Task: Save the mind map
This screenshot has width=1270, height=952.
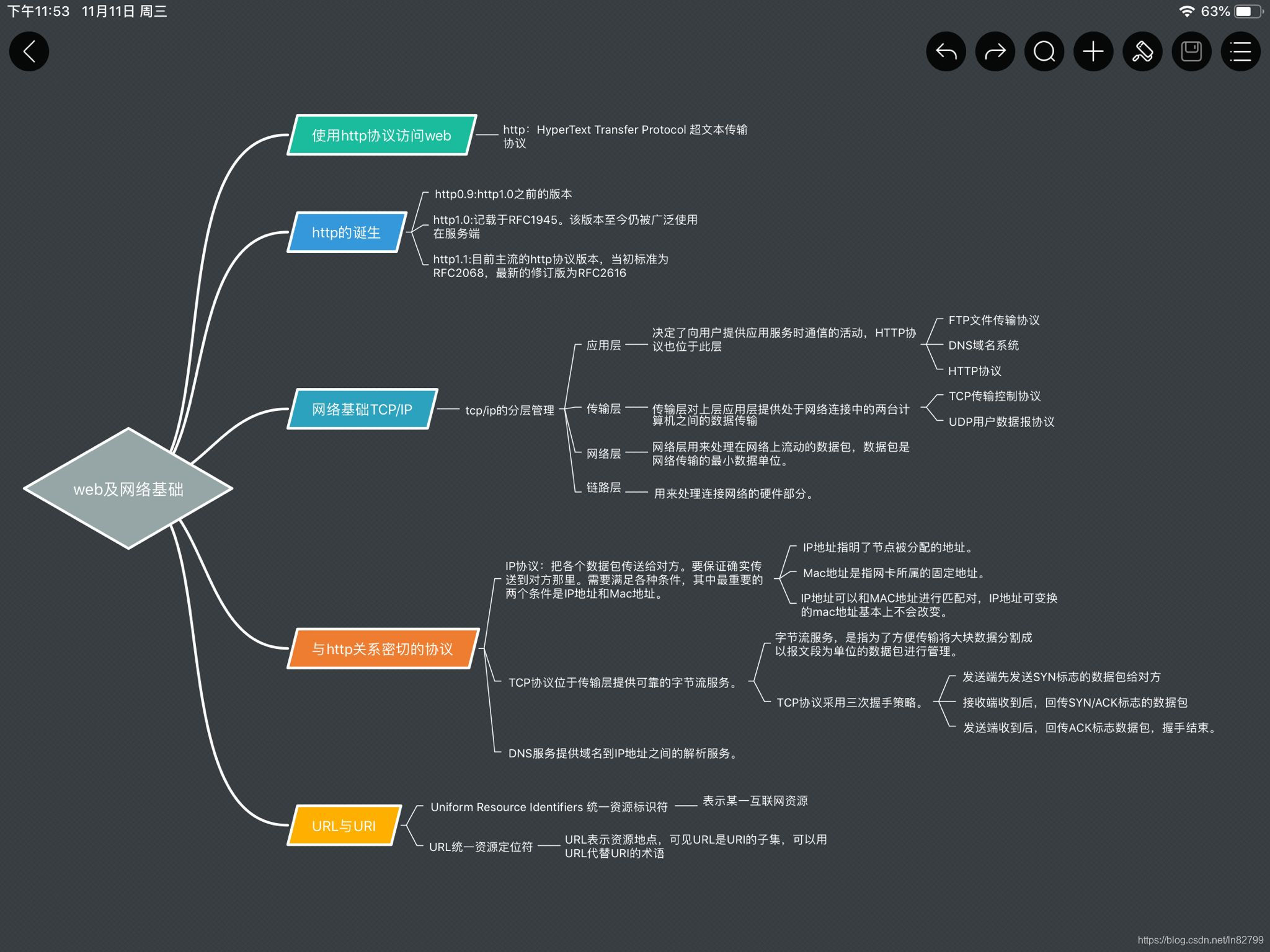Action: click(x=1191, y=51)
